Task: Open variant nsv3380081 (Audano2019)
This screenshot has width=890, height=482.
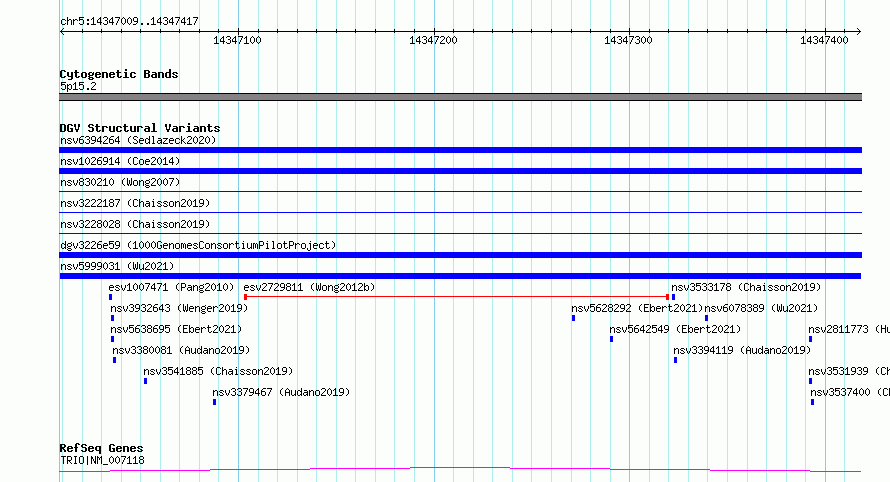Action: 181,350
